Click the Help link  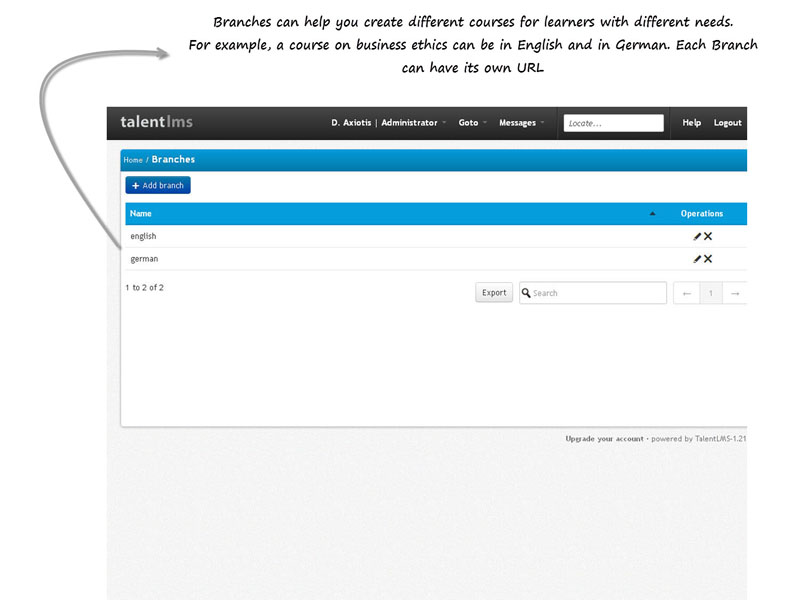pyautogui.click(x=691, y=122)
